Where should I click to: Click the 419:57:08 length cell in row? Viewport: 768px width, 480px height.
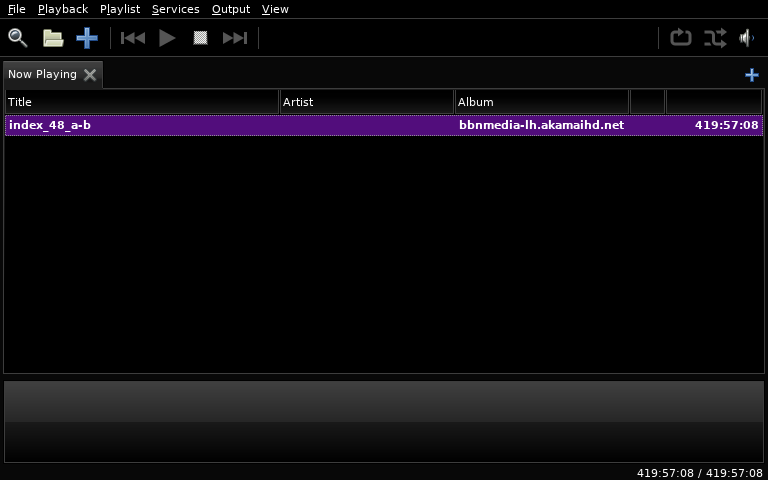(726, 125)
